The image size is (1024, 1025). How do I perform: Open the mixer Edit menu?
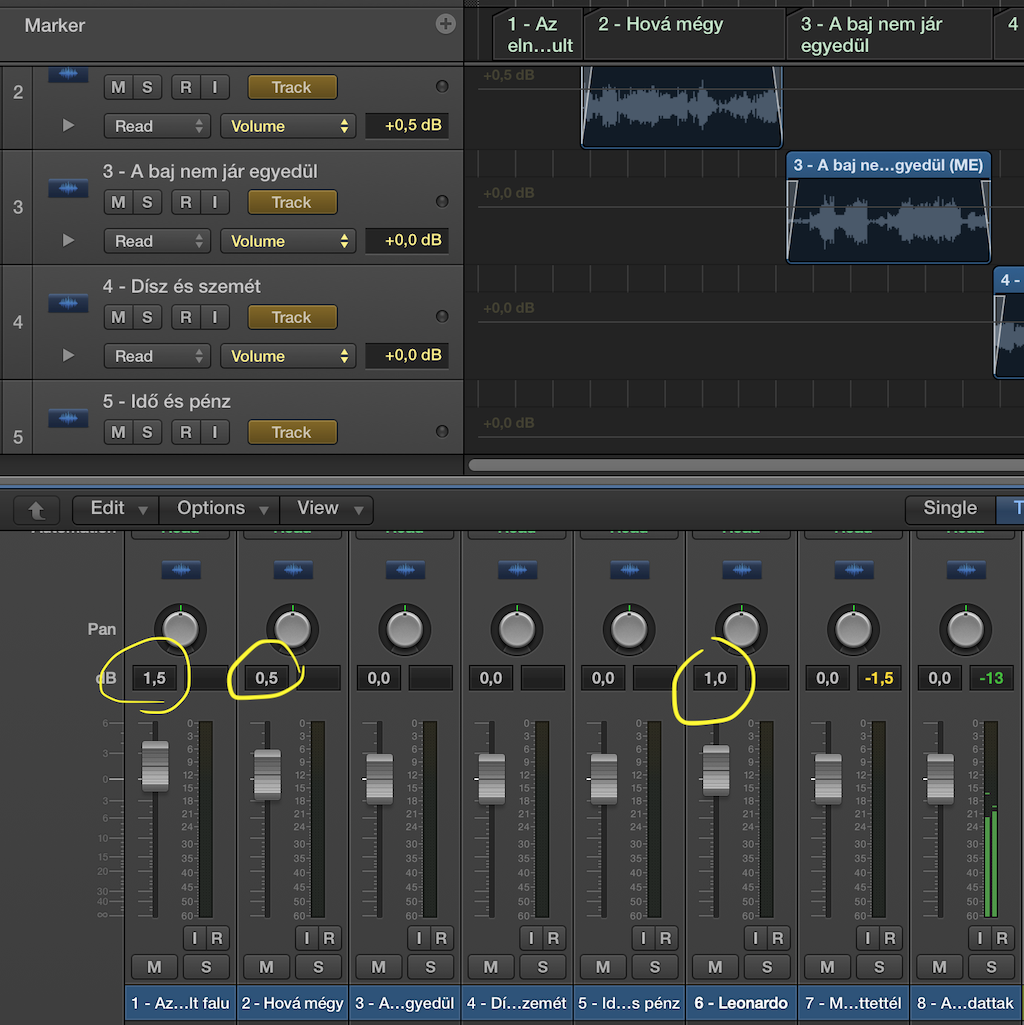coord(116,509)
